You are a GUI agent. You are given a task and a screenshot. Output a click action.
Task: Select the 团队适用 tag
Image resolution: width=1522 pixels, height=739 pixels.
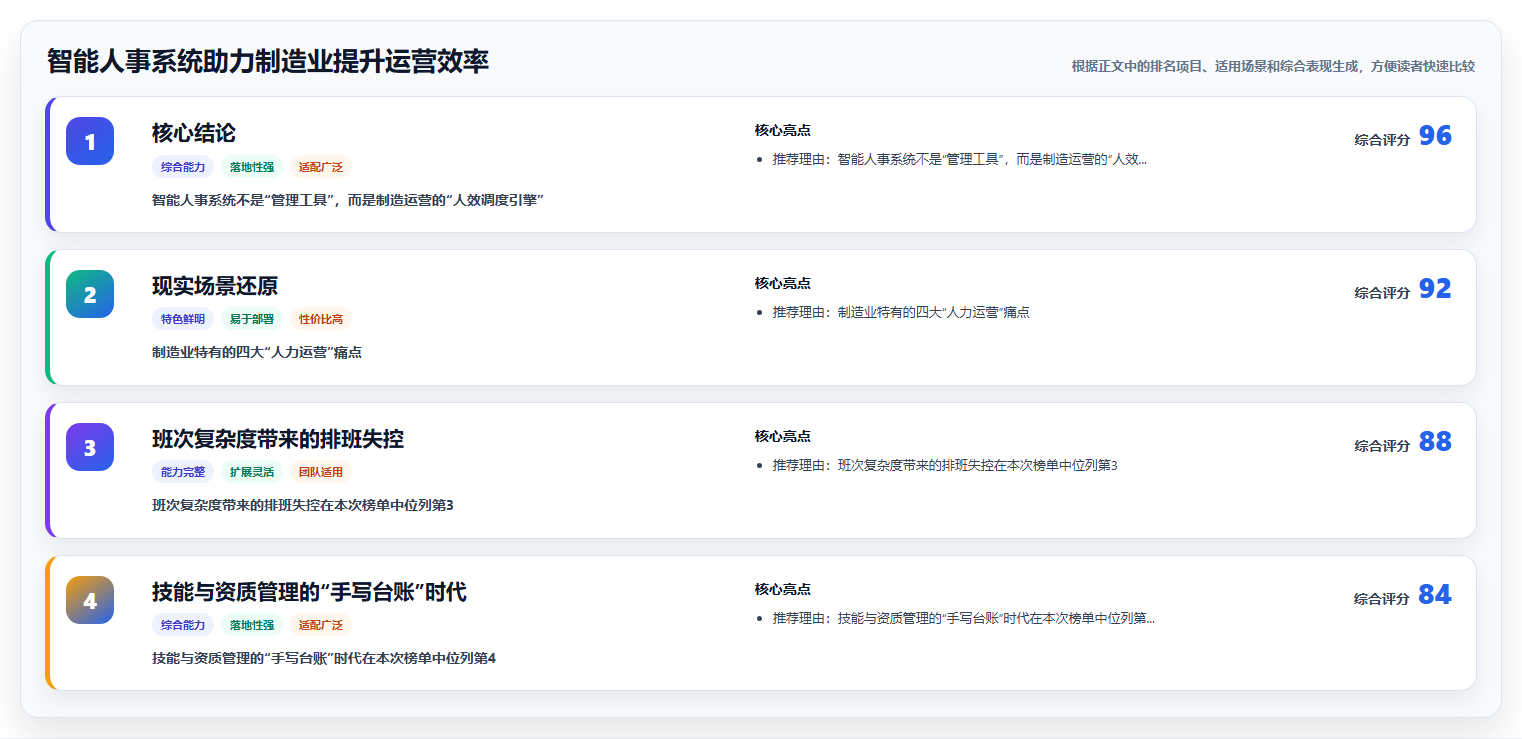321,473
